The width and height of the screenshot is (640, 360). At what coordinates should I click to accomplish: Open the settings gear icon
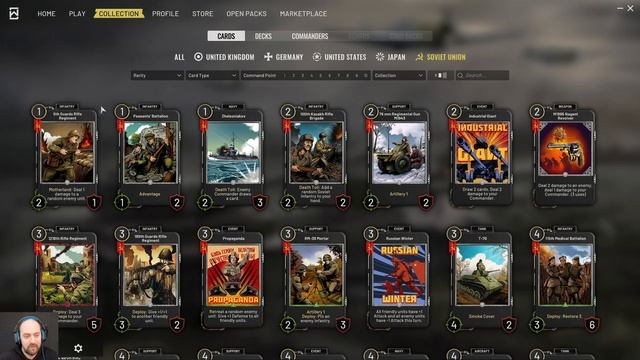coord(78,348)
